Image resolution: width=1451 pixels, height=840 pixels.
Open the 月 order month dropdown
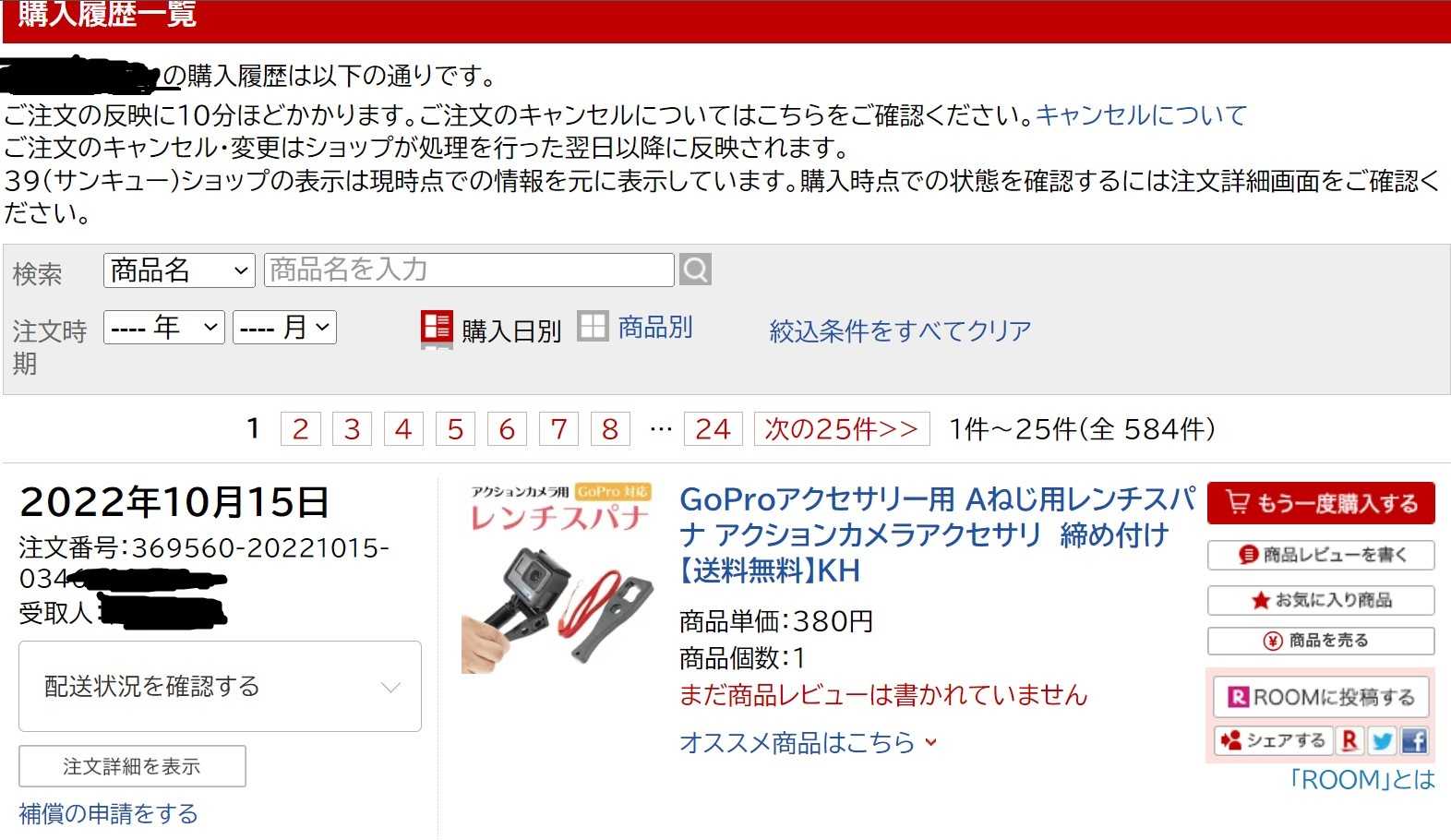point(285,328)
